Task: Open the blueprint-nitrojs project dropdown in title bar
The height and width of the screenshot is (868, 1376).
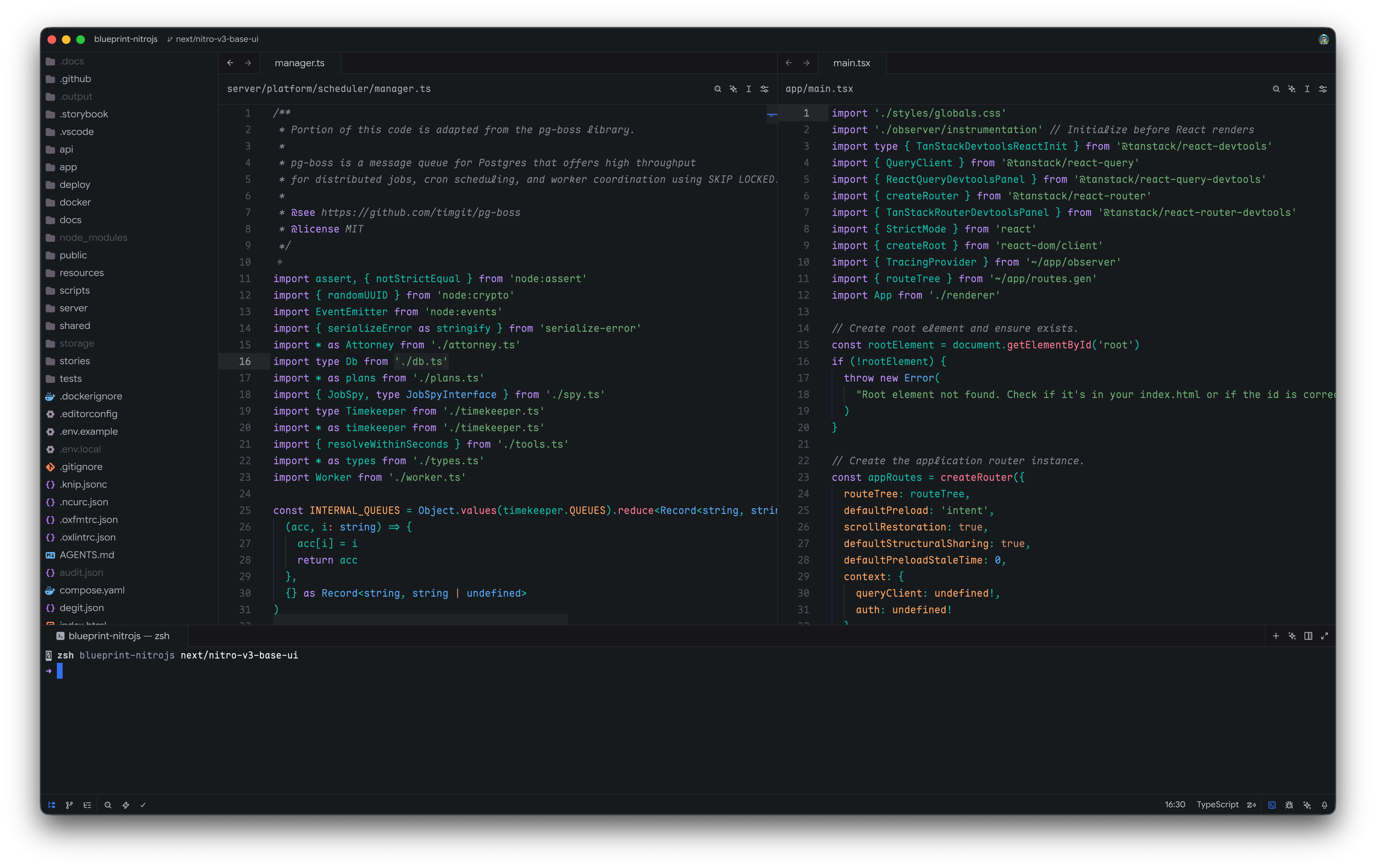Action: point(126,39)
